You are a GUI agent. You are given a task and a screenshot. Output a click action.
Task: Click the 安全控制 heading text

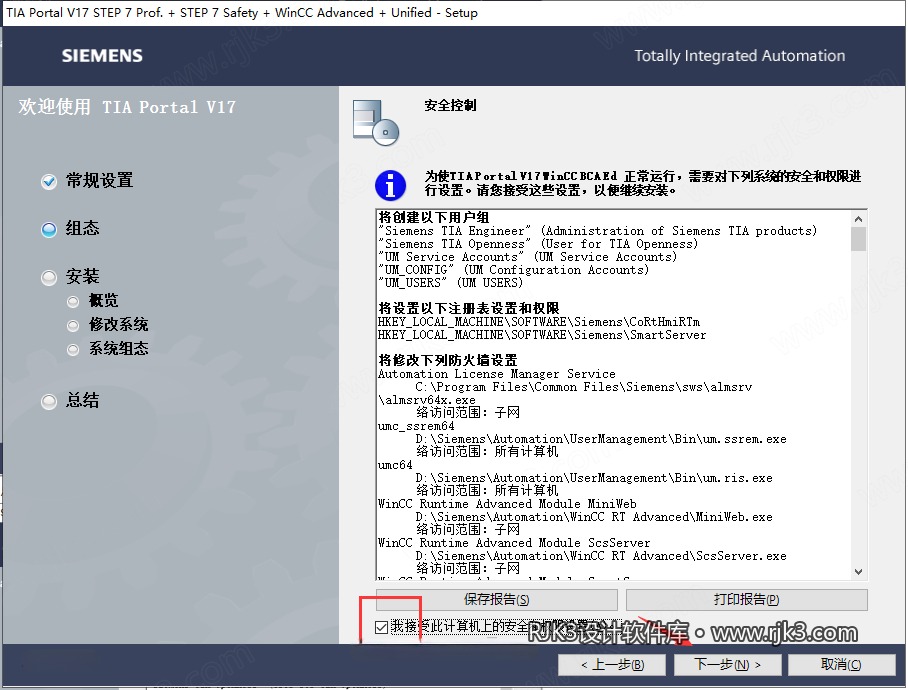[450, 105]
